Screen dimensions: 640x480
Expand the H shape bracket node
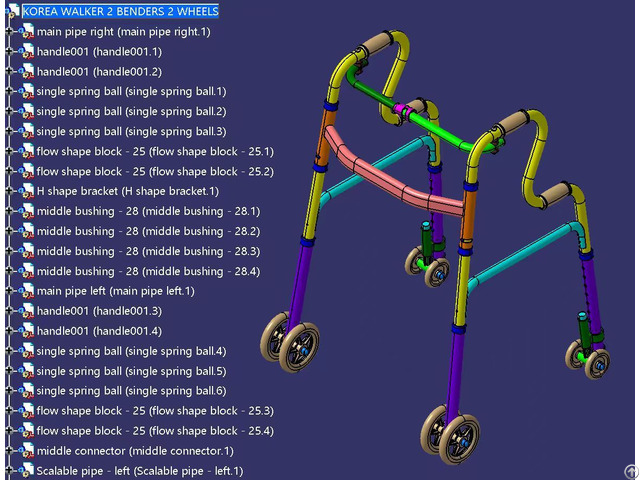8,191
